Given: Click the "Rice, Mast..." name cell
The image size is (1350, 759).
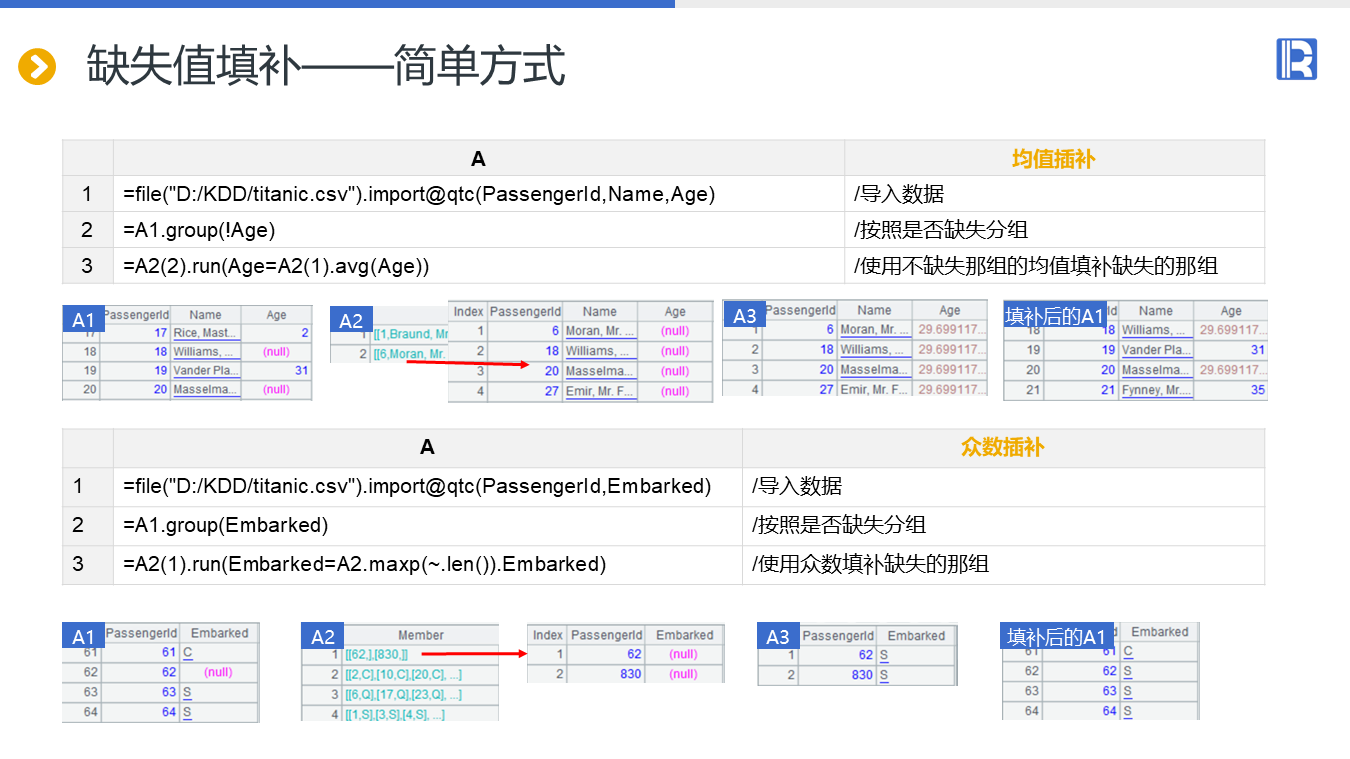Looking at the screenshot, I should coord(206,333).
